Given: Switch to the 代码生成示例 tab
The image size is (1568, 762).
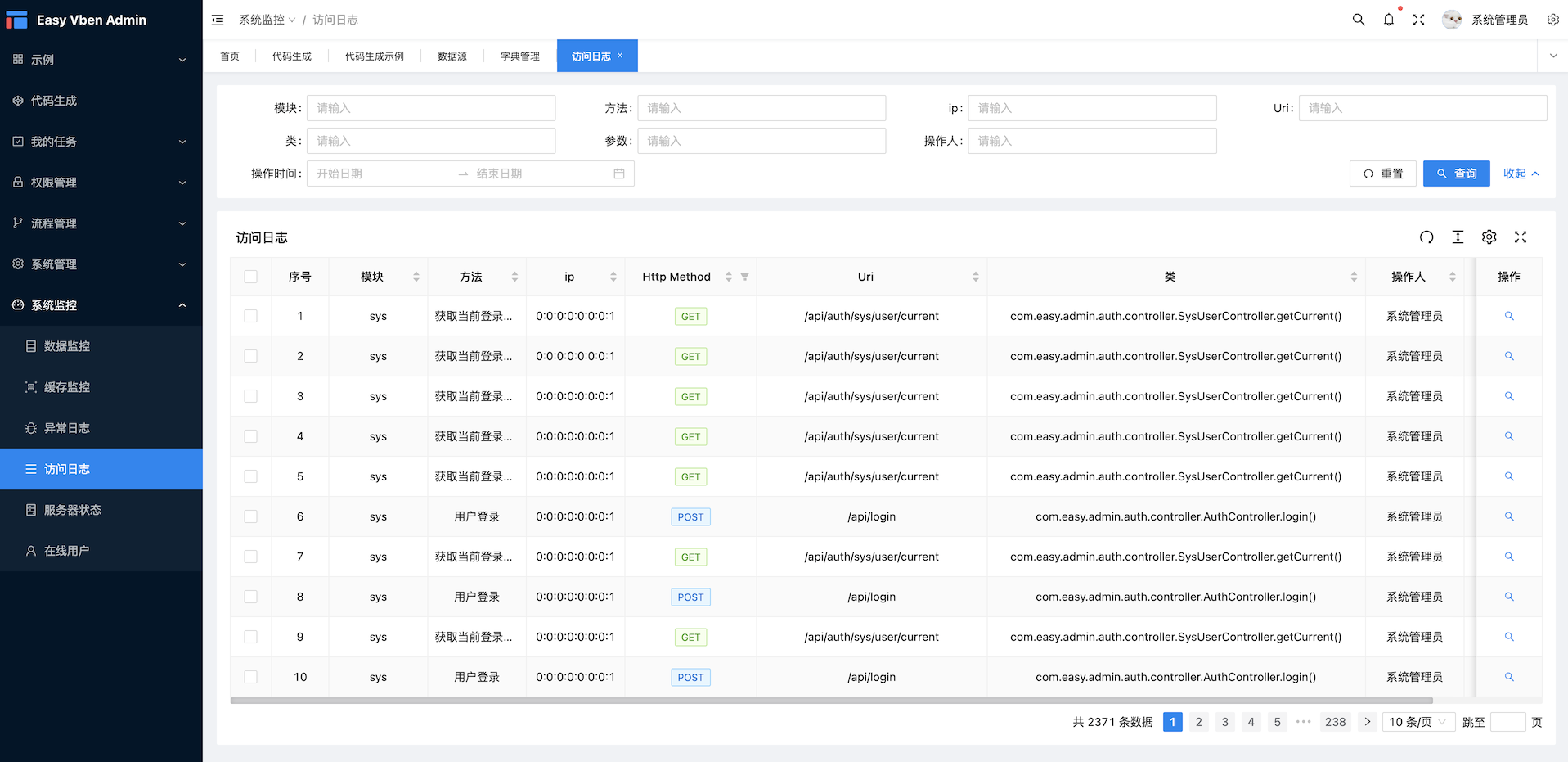Looking at the screenshot, I should [375, 56].
